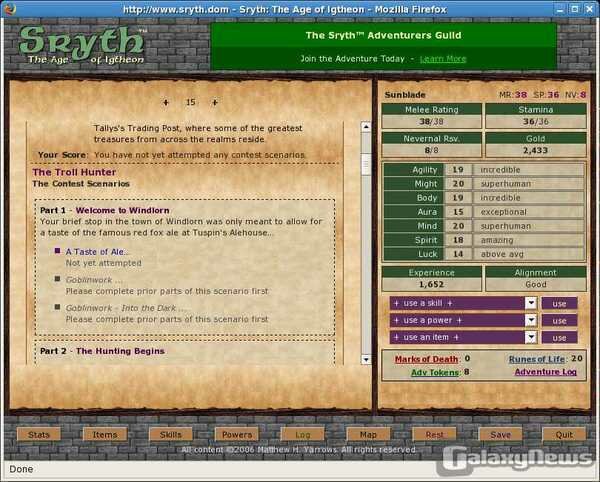Open the Powers menu button
This screenshot has width=600, height=482.
pos(237,435)
